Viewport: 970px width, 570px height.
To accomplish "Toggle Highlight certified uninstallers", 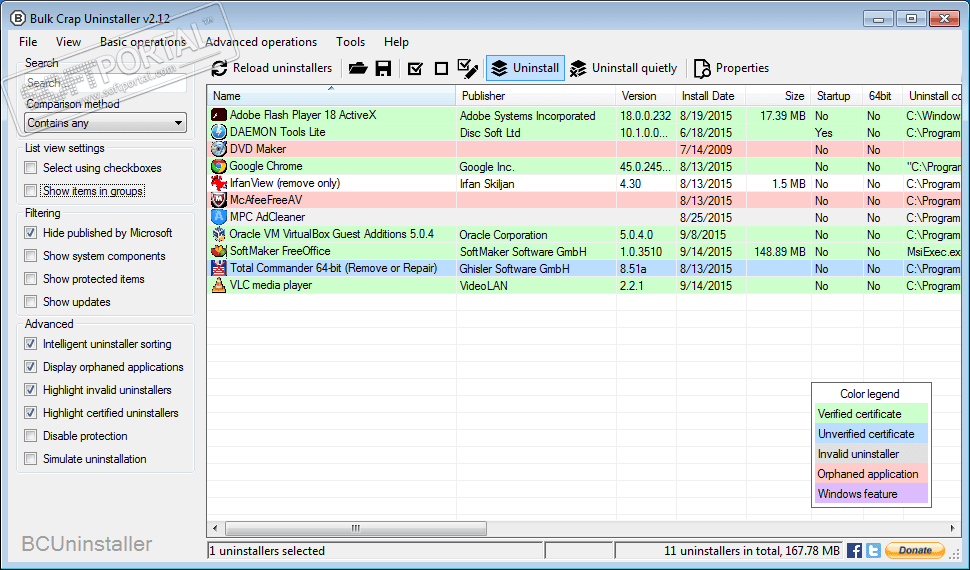I will [x=30, y=412].
